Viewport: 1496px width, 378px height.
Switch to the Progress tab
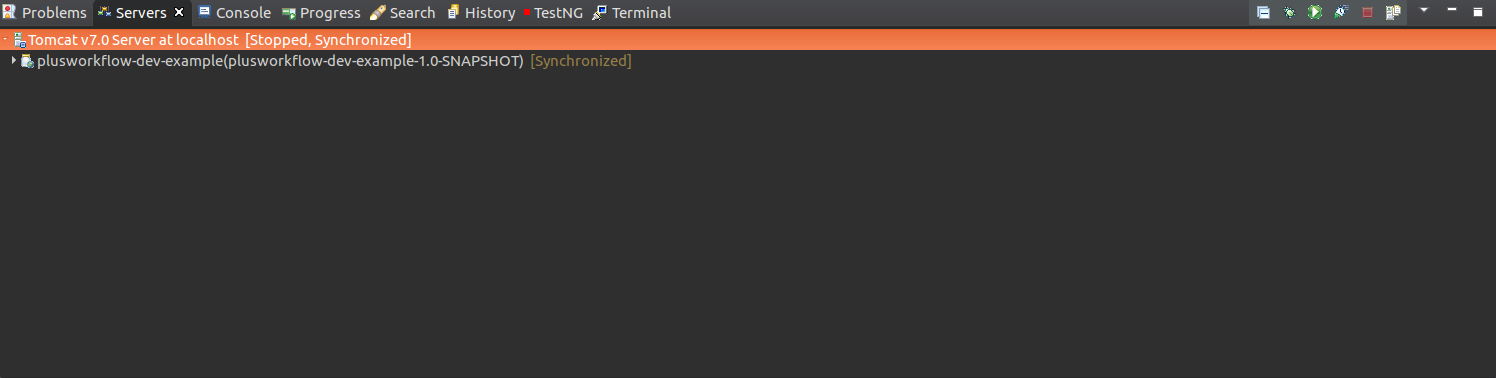321,13
